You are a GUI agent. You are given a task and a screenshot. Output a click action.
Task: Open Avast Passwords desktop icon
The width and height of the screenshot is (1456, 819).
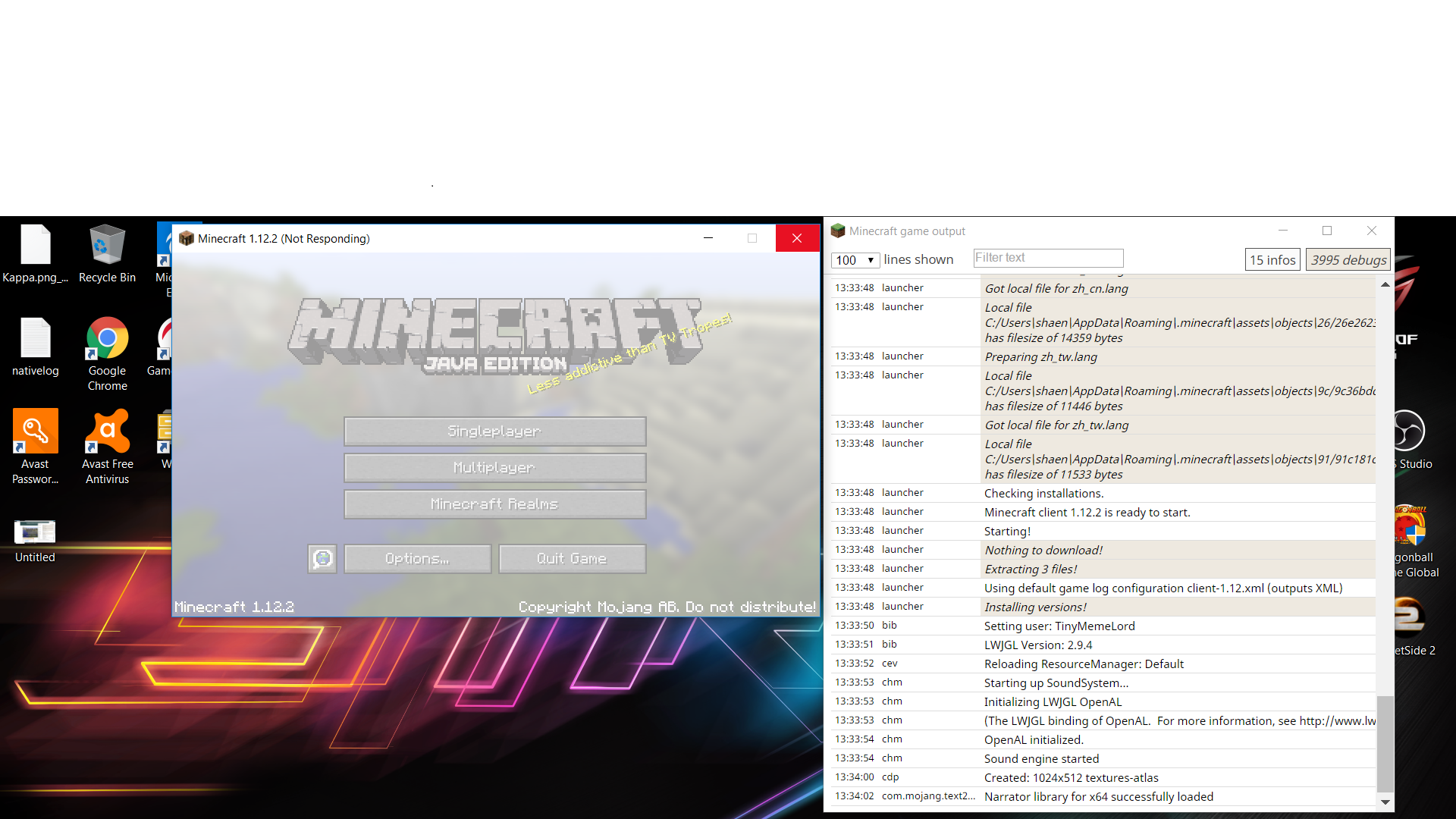click(35, 446)
